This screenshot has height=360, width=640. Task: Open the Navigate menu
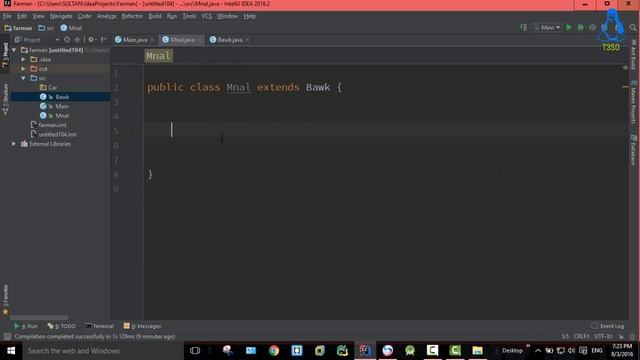pos(61,16)
